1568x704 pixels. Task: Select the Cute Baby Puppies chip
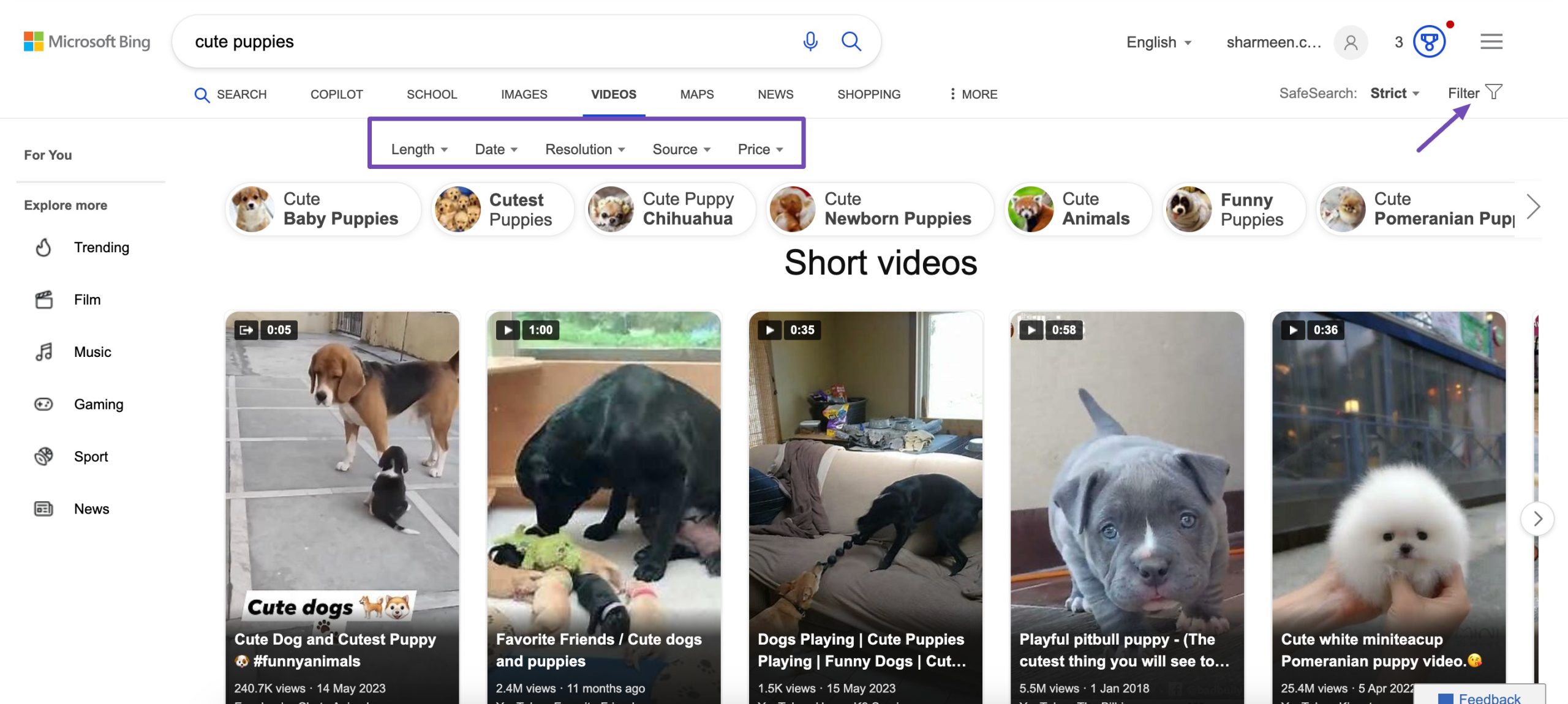click(x=323, y=209)
